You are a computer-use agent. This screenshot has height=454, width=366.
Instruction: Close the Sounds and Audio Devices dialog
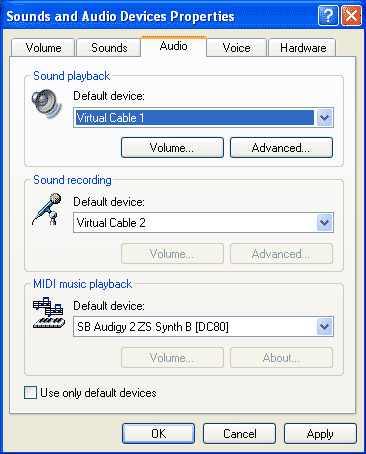coord(351,16)
